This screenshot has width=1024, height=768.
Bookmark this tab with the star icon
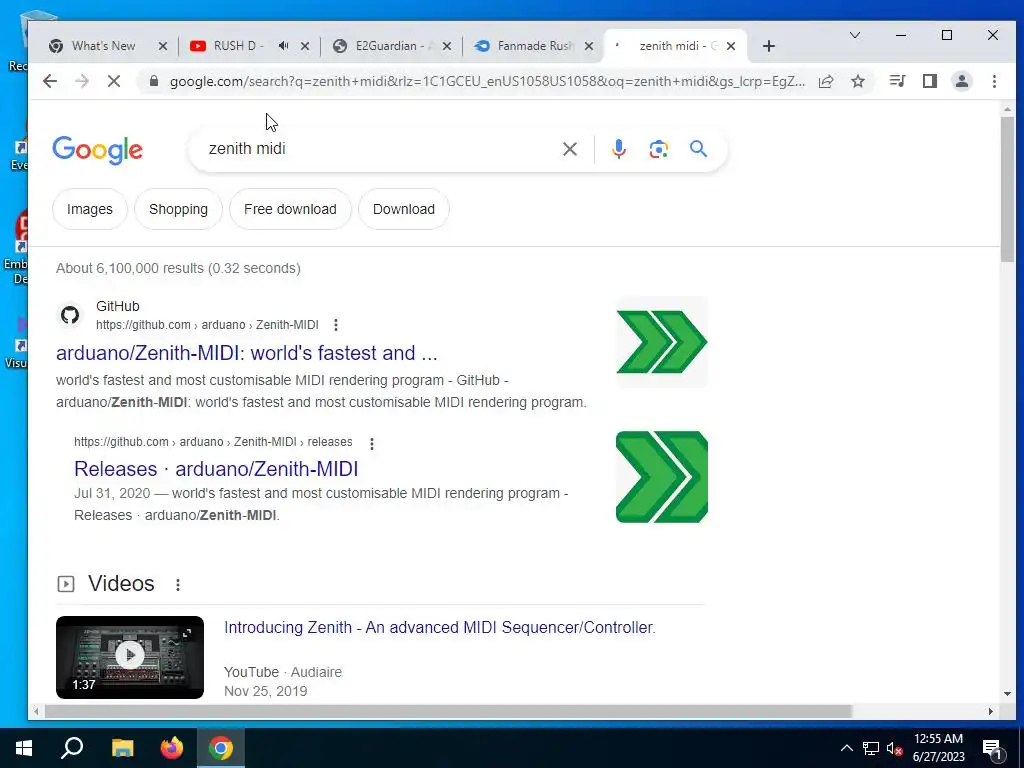pos(858,81)
